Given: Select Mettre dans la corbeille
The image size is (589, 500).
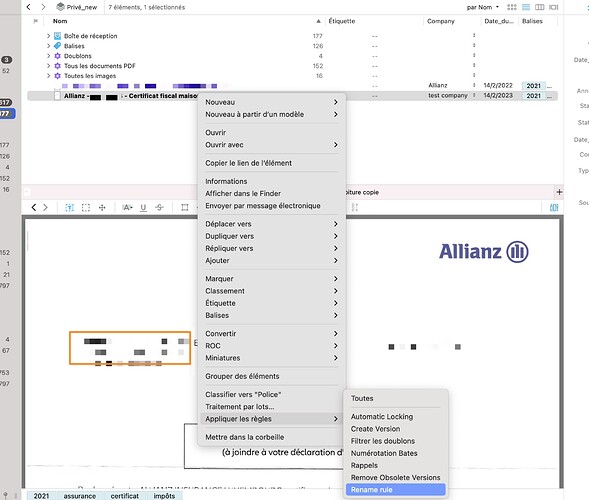Looking at the screenshot, I should pyautogui.click(x=245, y=437).
